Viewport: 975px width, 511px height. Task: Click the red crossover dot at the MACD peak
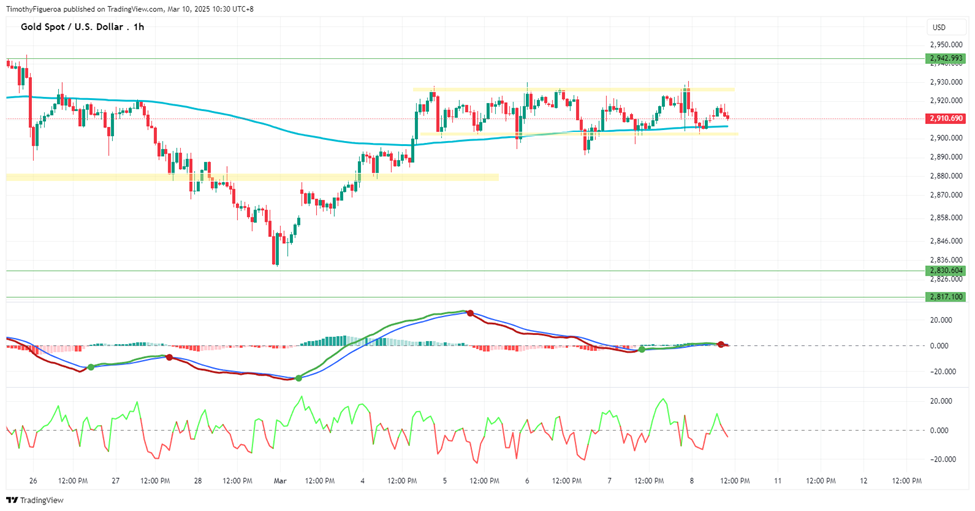(470, 313)
